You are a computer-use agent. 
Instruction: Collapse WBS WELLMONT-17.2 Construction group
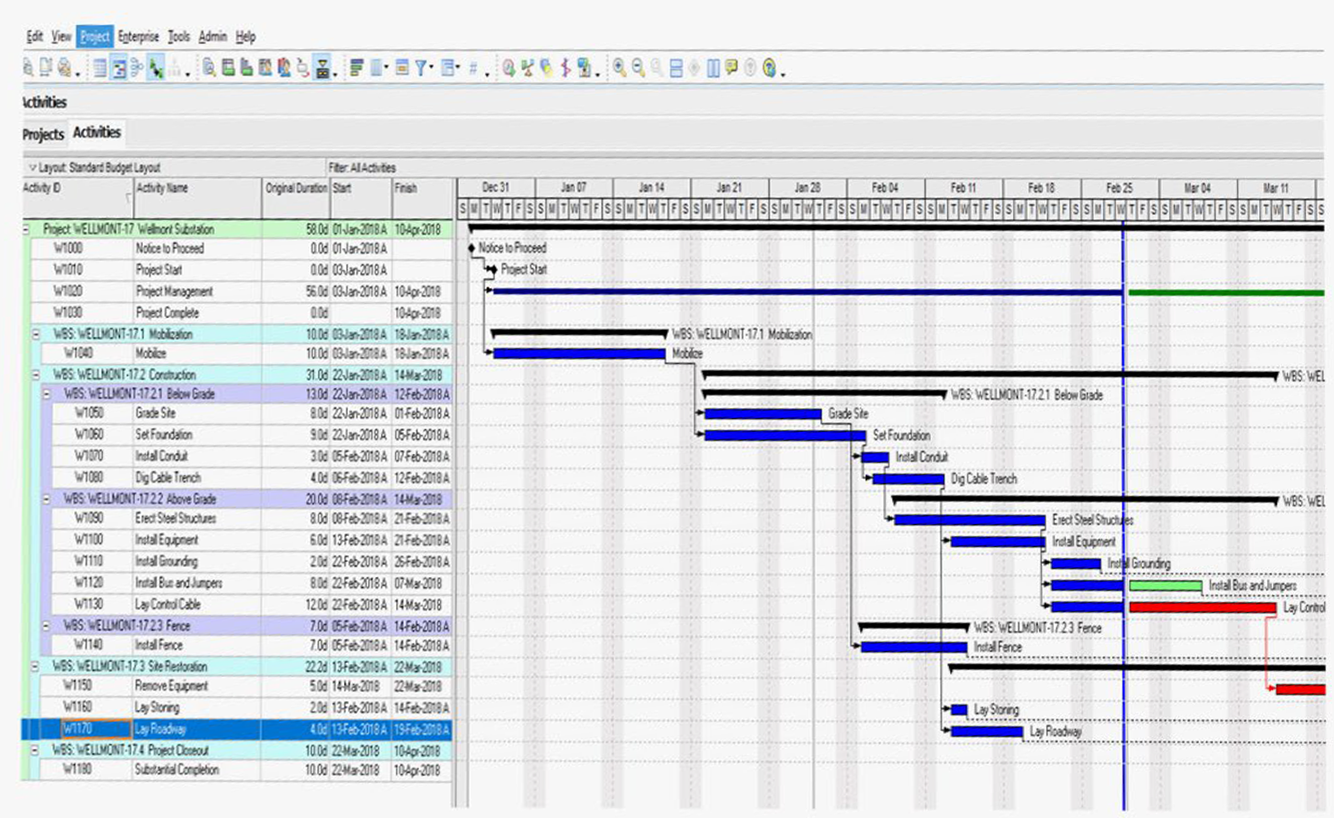(37, 374)
